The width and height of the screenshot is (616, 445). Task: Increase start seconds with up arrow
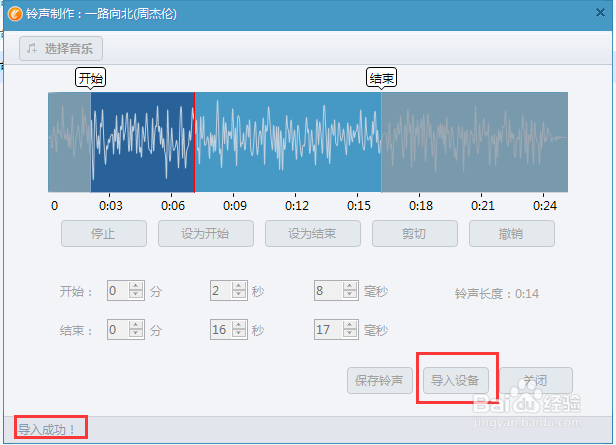click(239, 286)
